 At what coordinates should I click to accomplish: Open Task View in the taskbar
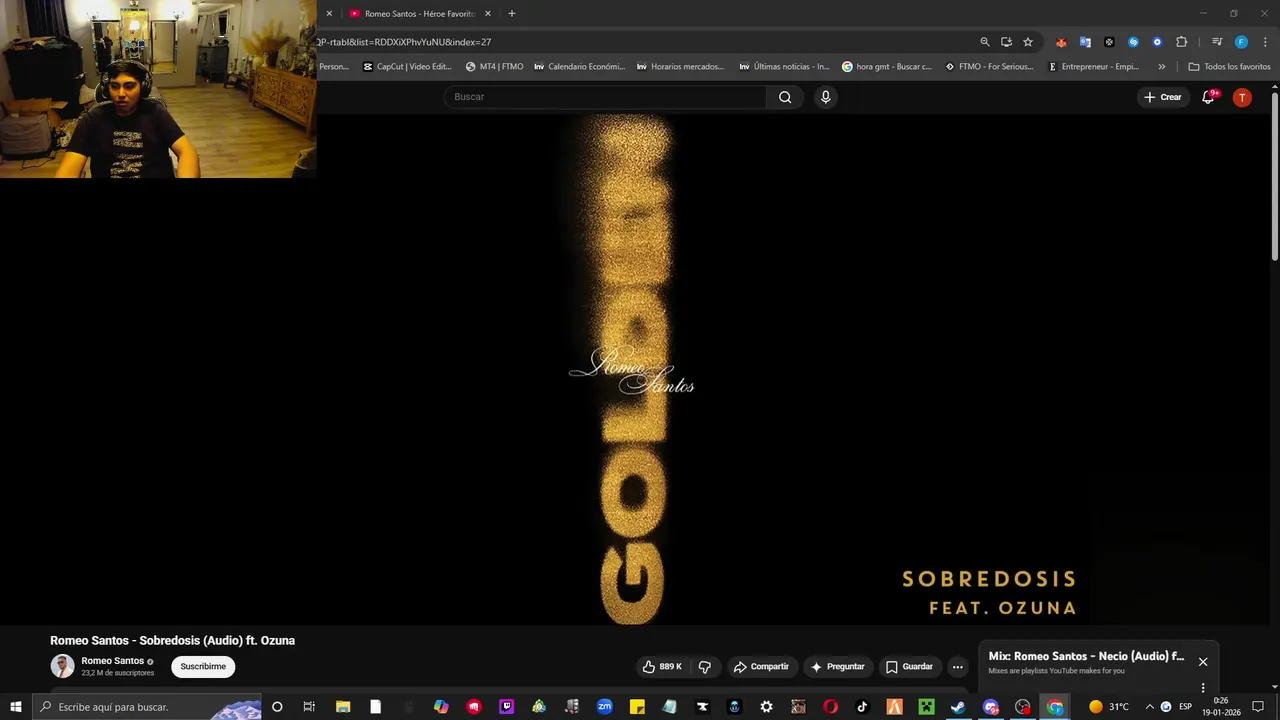pyautogui.click(x=309, y=707)
